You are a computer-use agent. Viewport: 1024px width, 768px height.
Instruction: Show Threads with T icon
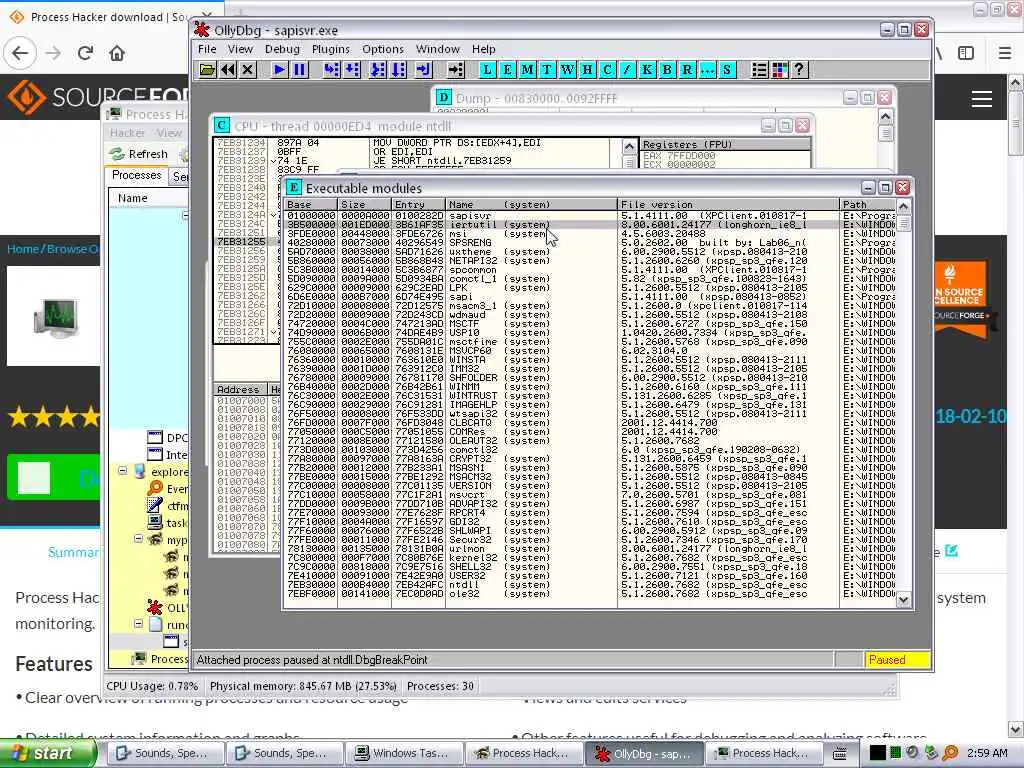547,70
